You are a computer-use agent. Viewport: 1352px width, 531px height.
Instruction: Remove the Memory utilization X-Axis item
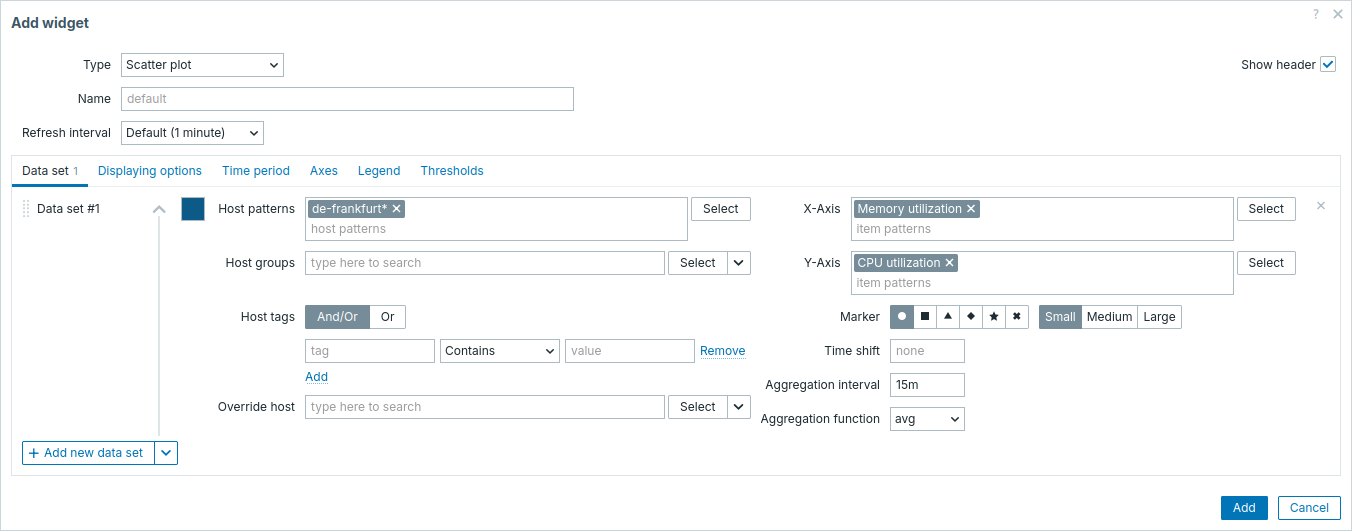(971, 209)
